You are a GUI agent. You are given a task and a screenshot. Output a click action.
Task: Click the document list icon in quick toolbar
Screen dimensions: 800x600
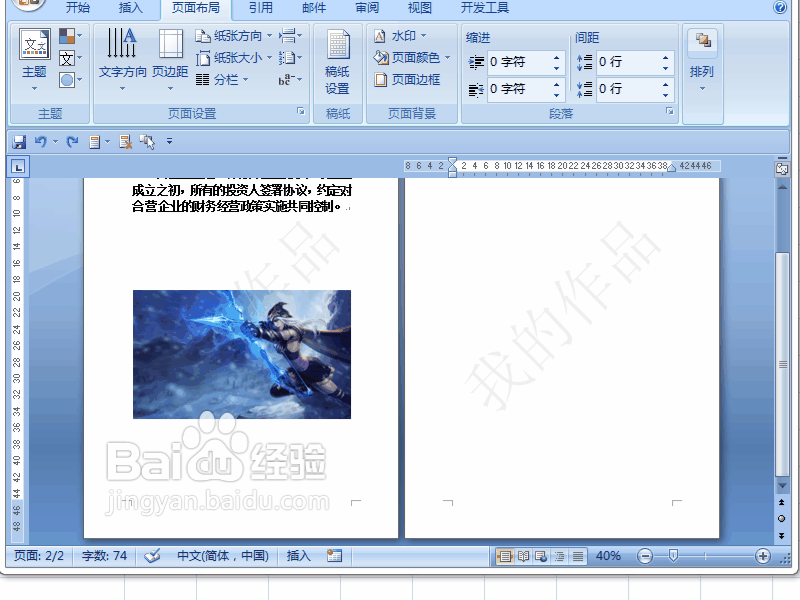coord(95,142)
